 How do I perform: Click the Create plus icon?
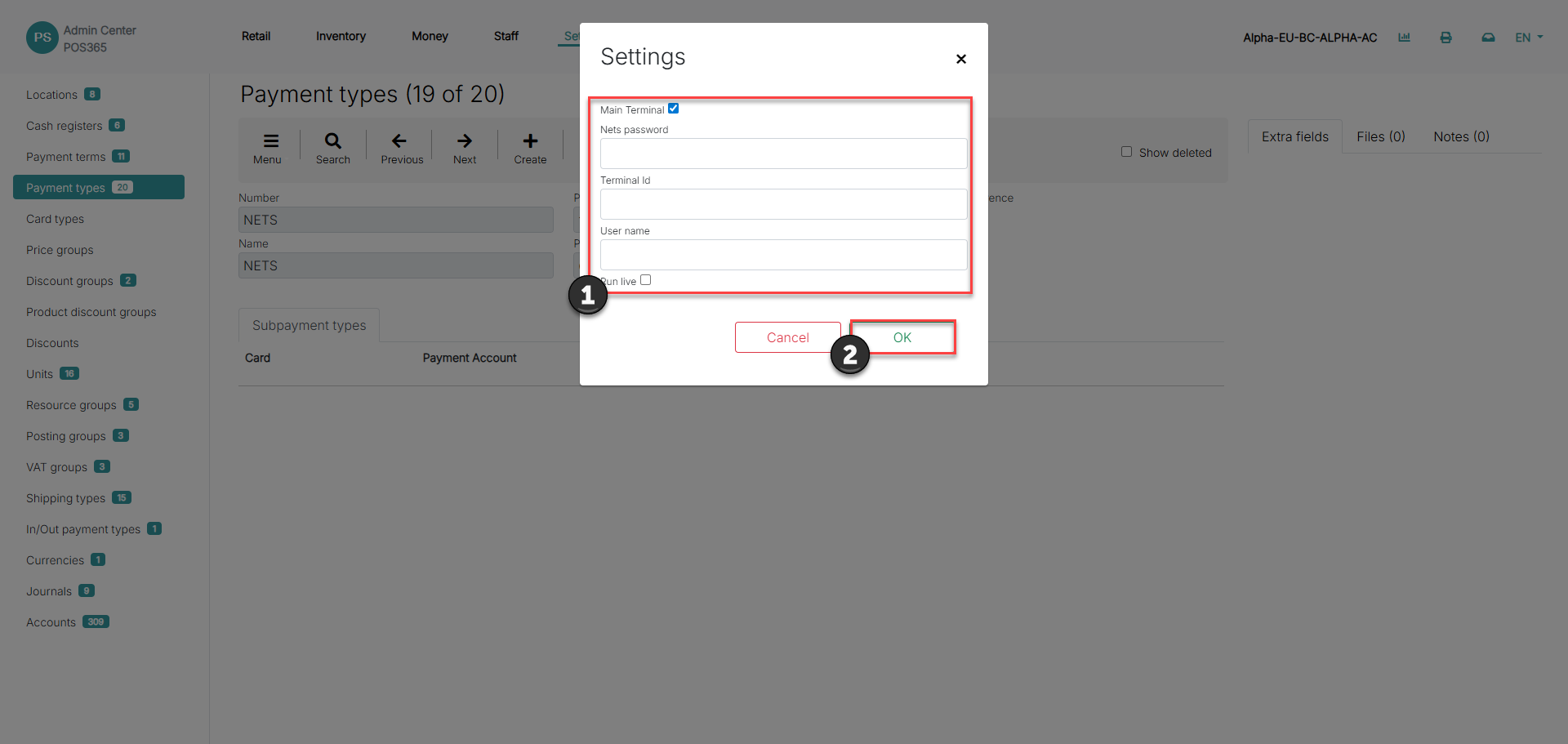pyautogui.click(x=530, y=140)
